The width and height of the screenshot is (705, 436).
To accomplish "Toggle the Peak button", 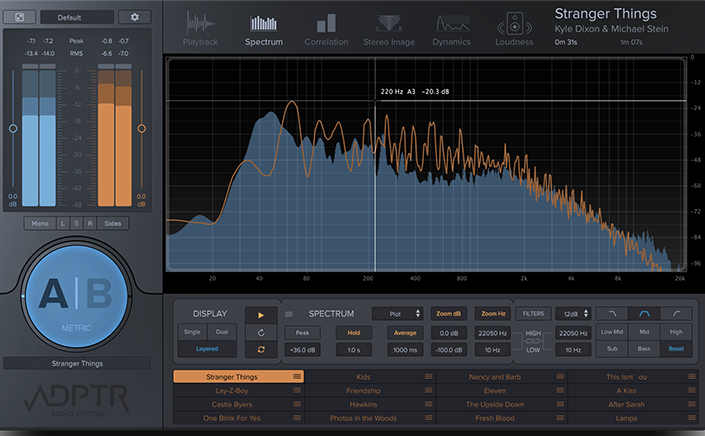I will click(302, 333).
